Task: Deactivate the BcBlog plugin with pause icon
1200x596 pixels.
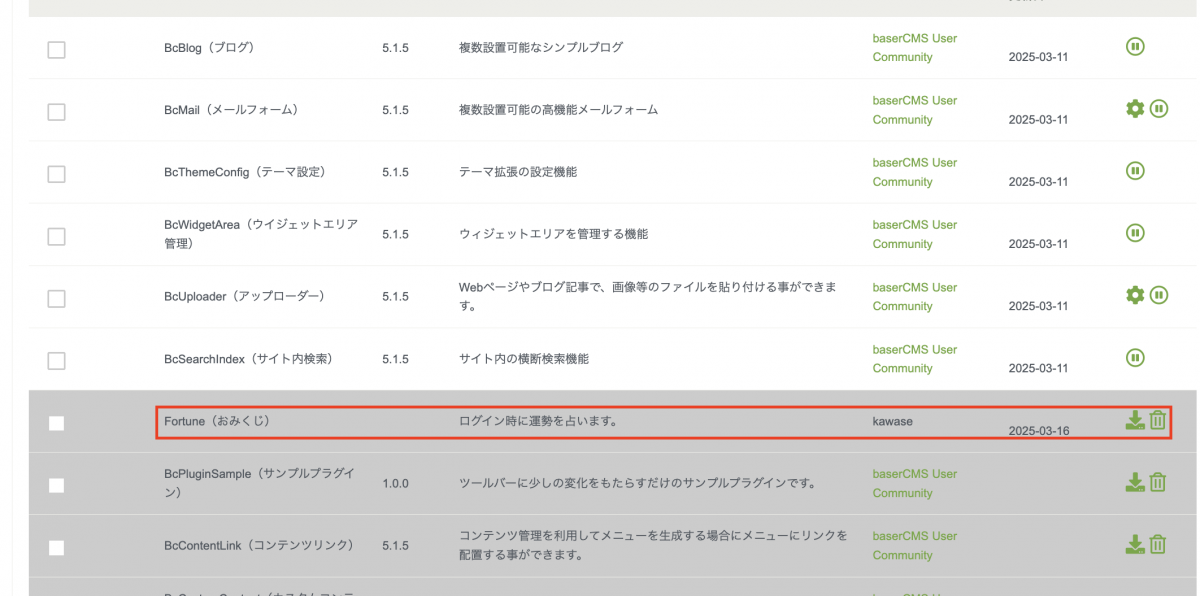Action: point(1135,46)
